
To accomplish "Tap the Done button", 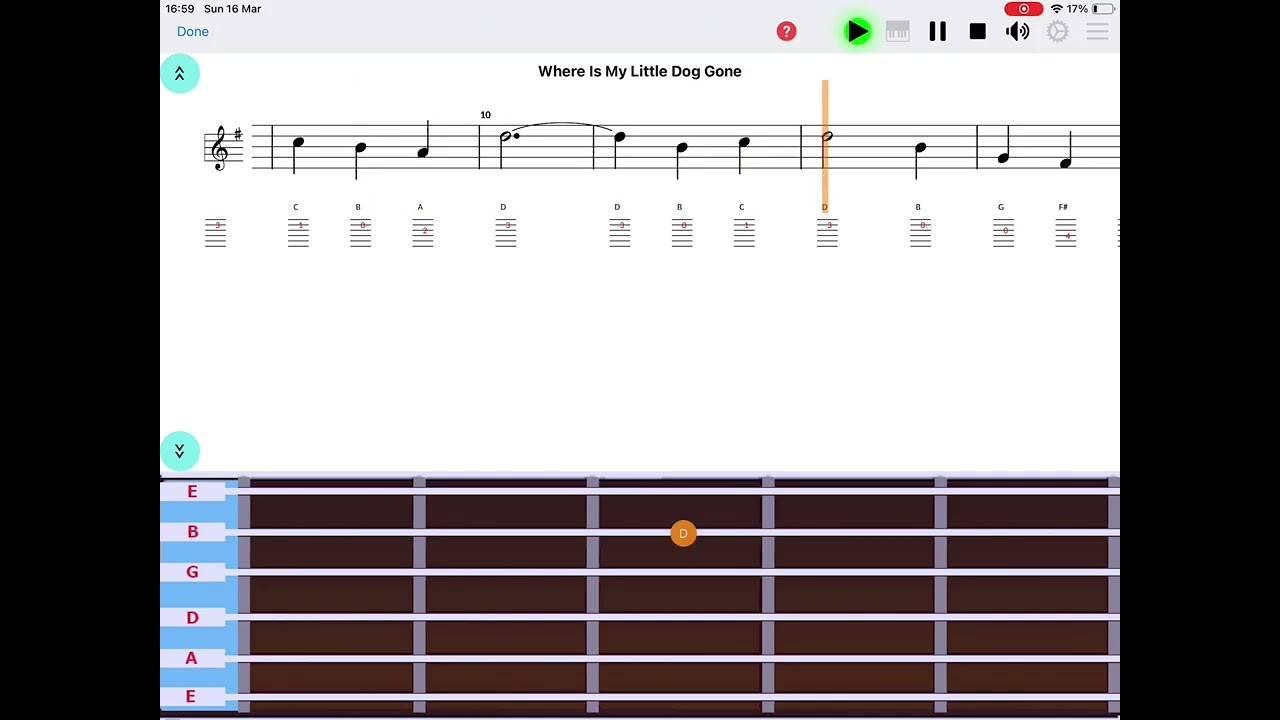I will [193, 32].
